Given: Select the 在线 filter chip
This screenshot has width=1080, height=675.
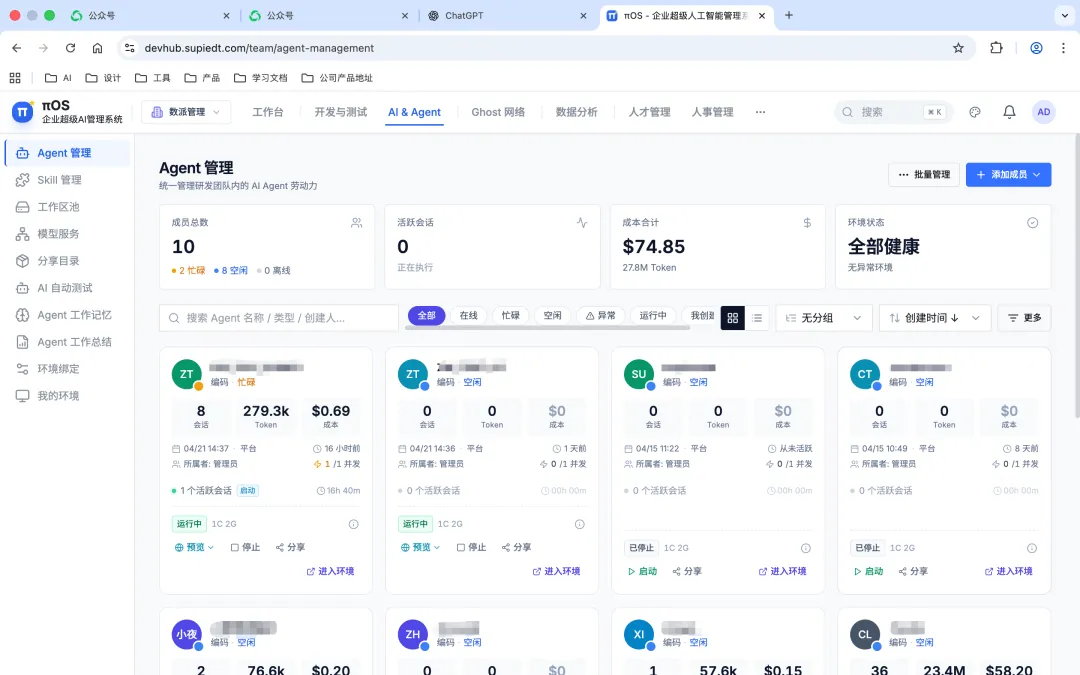Looking at the screenshot, I should coord(468,315).
